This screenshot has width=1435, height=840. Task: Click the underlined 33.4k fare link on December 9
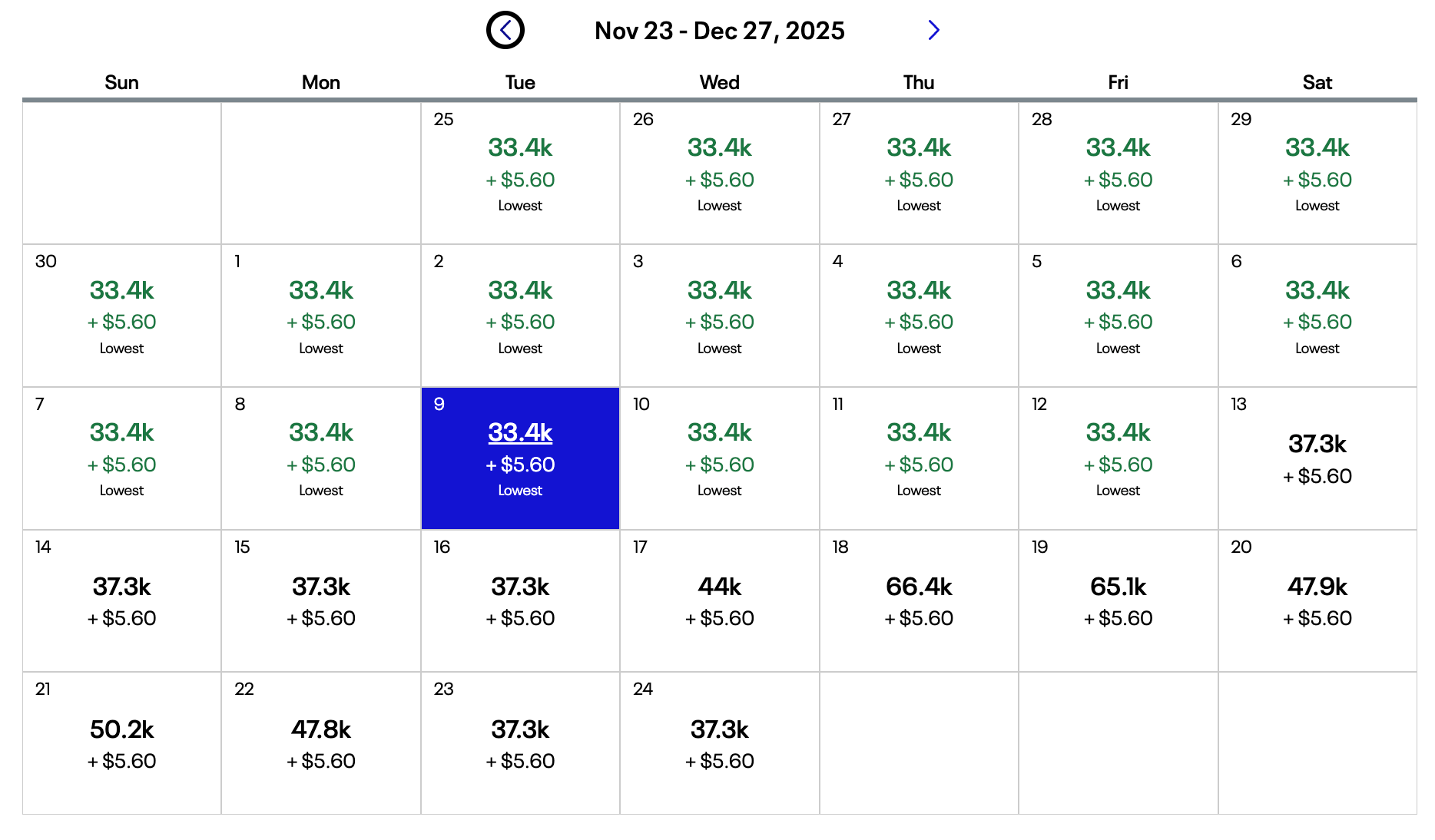point(519,432)
